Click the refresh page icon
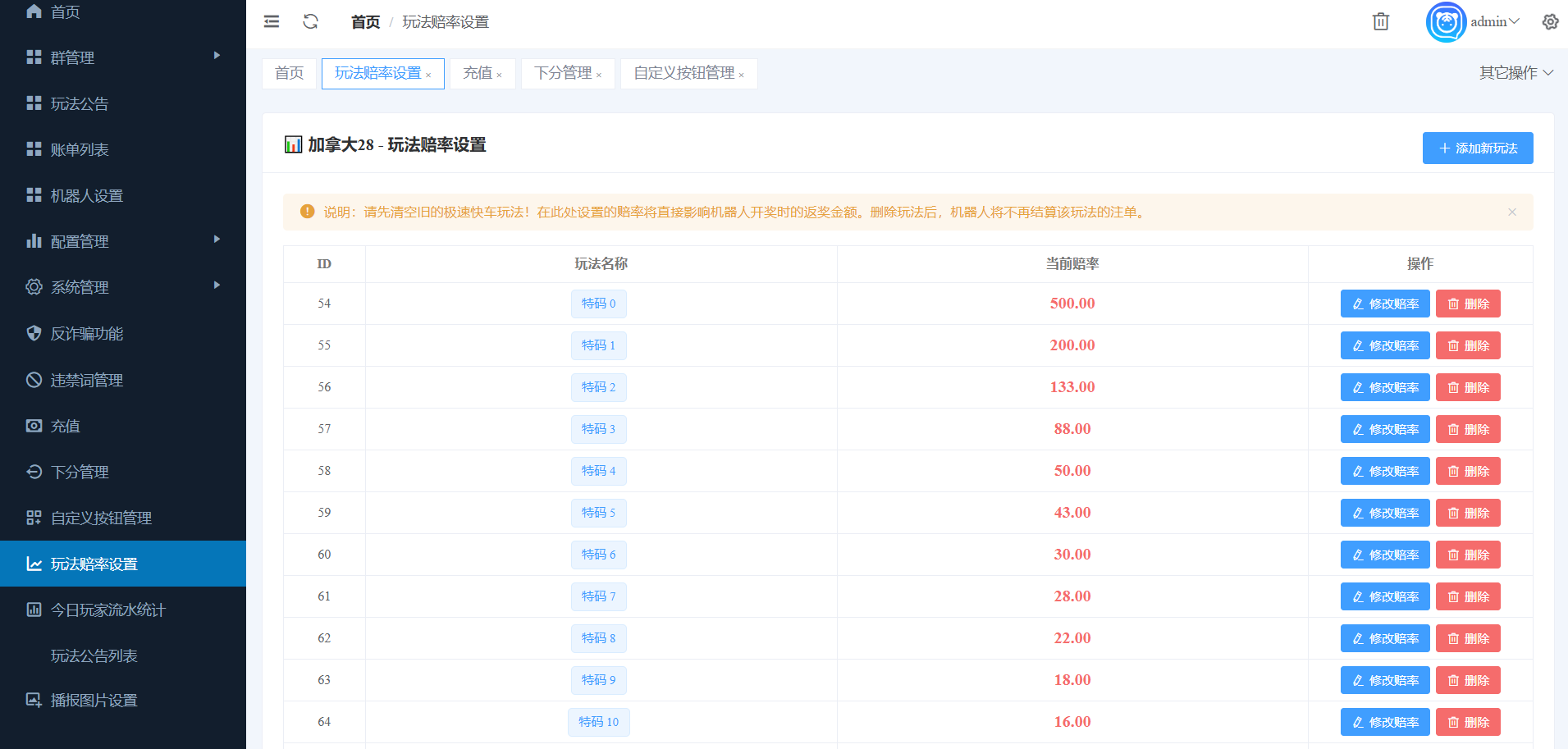The height and width of the screenshot is (749, 1568). coord(310,22)
